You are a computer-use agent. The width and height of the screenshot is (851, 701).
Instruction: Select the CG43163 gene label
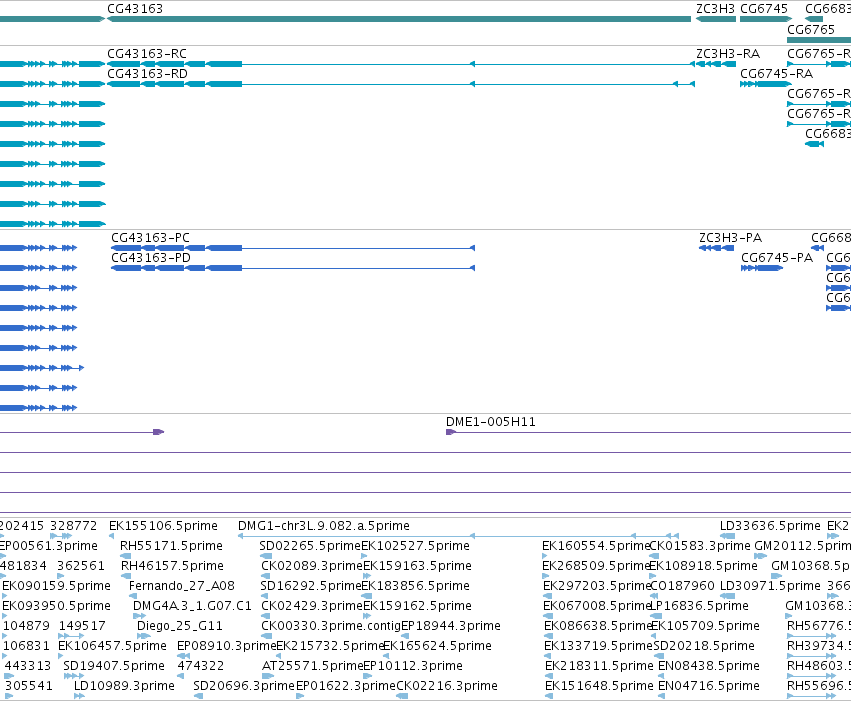tap(135, 9)
